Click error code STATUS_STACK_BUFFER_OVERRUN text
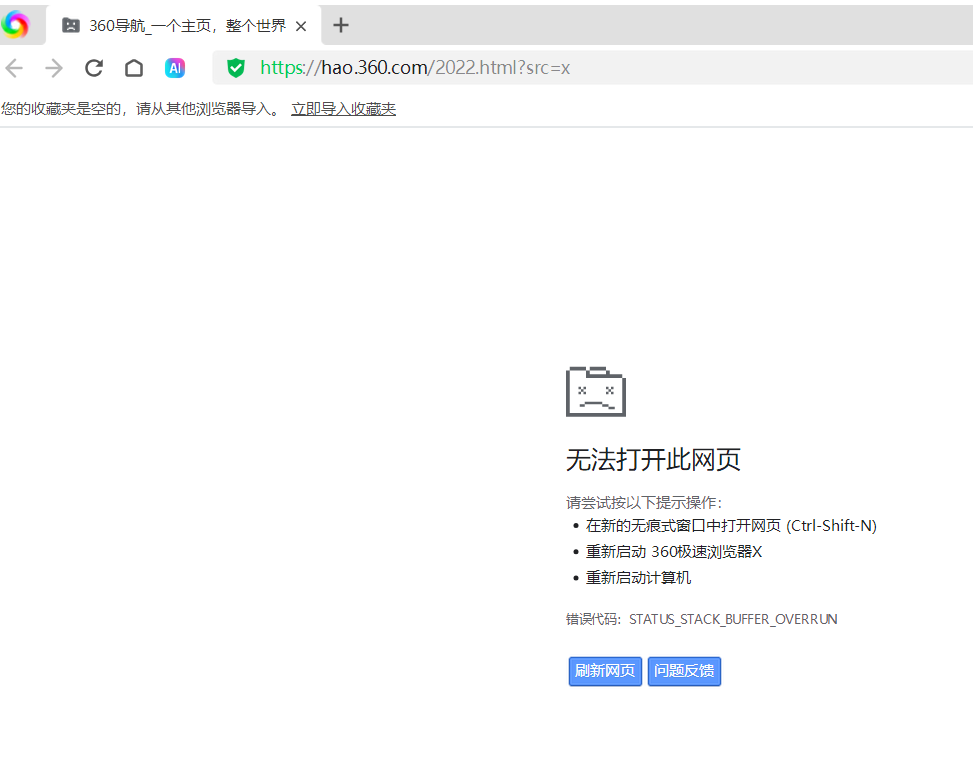Screen dimensions: 973x757 click(733, 619)
